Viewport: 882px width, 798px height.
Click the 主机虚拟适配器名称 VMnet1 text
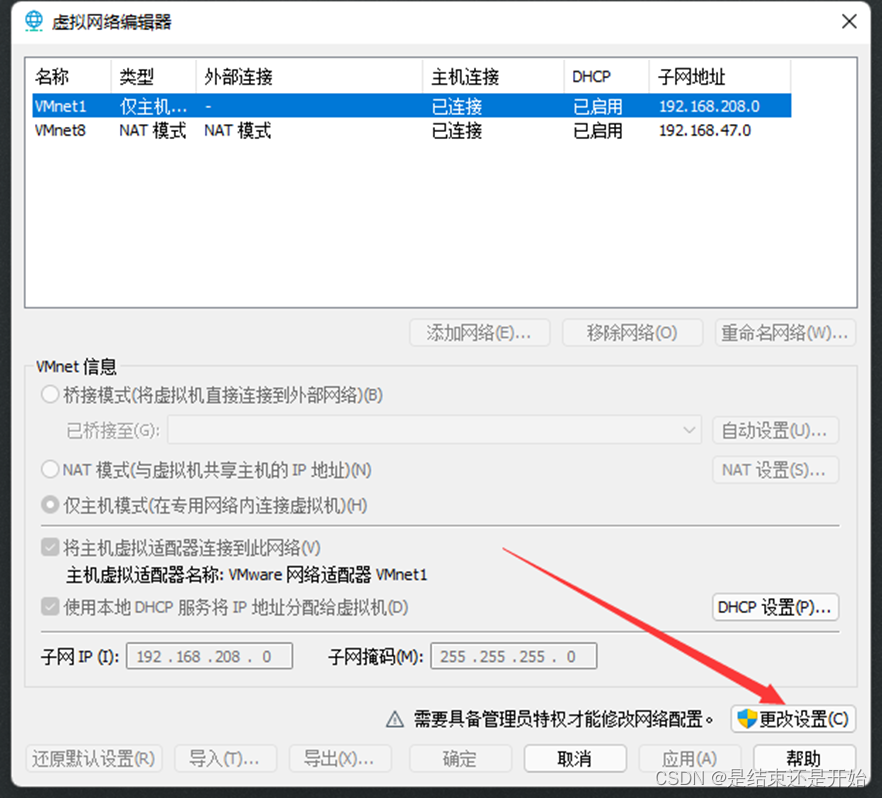point(246,575)
